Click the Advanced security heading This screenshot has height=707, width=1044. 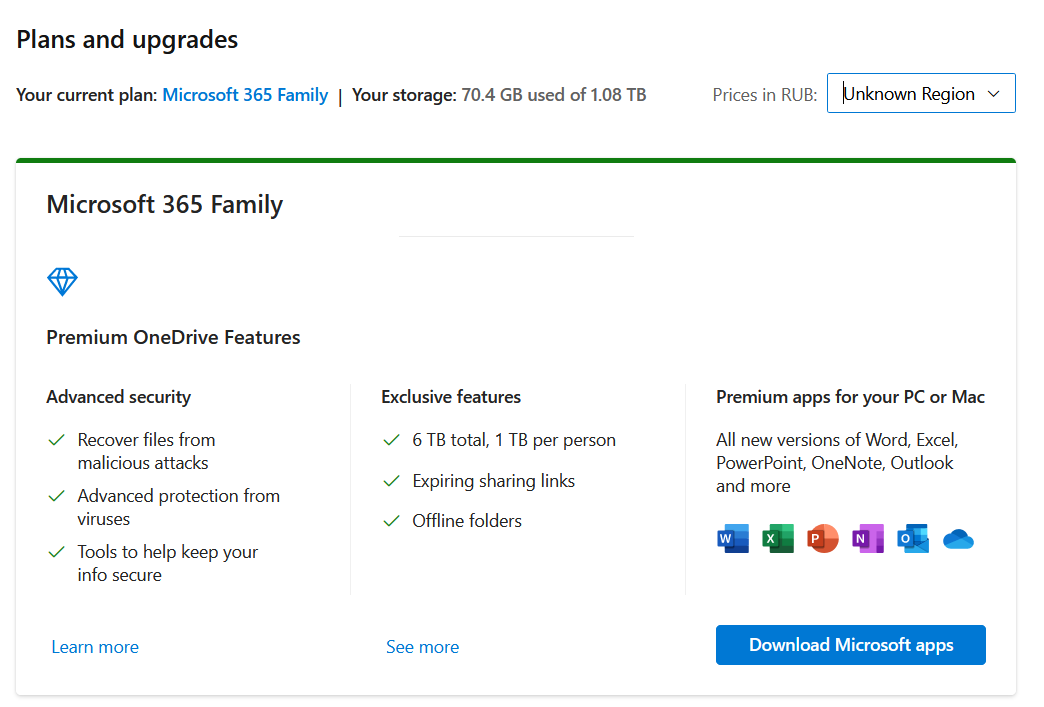click(x=119, y=397)
